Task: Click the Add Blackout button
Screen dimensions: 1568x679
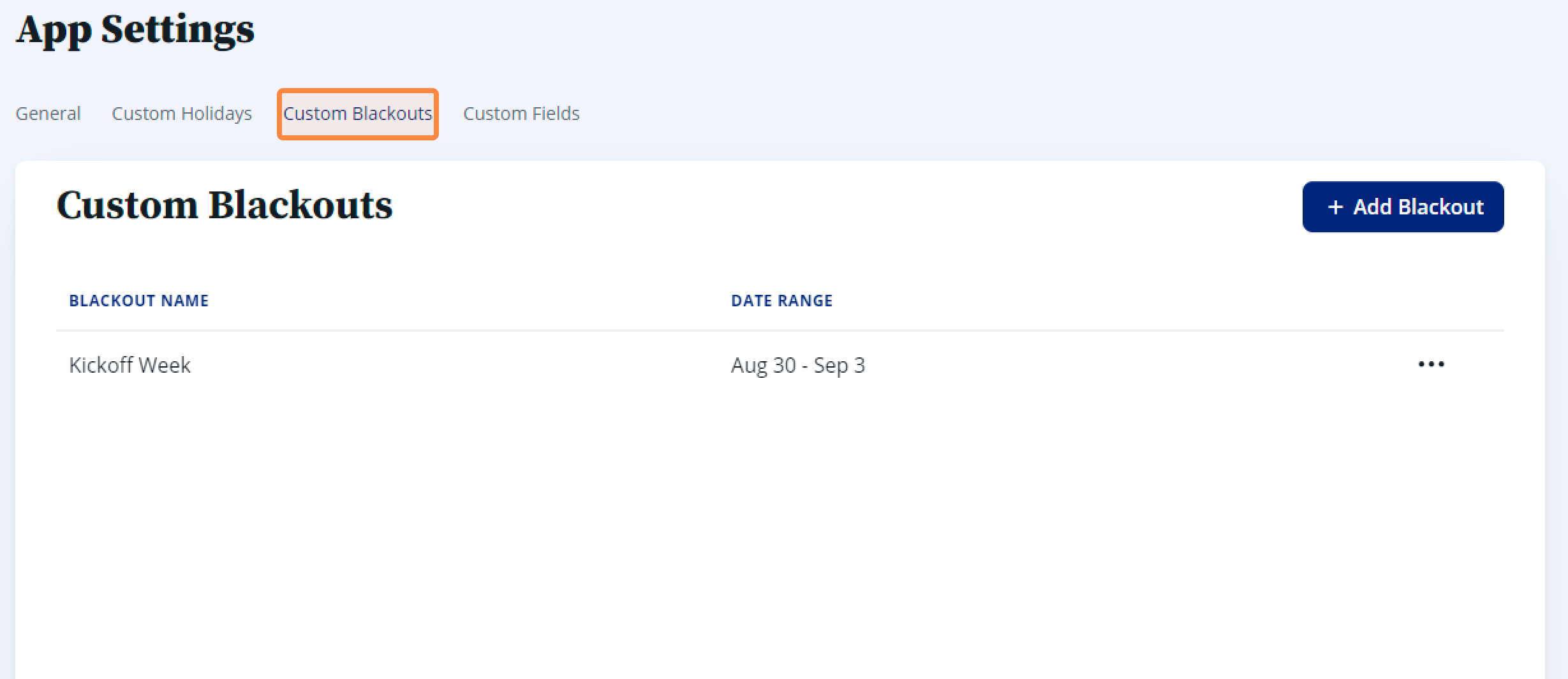Action: pos(1403,207)
